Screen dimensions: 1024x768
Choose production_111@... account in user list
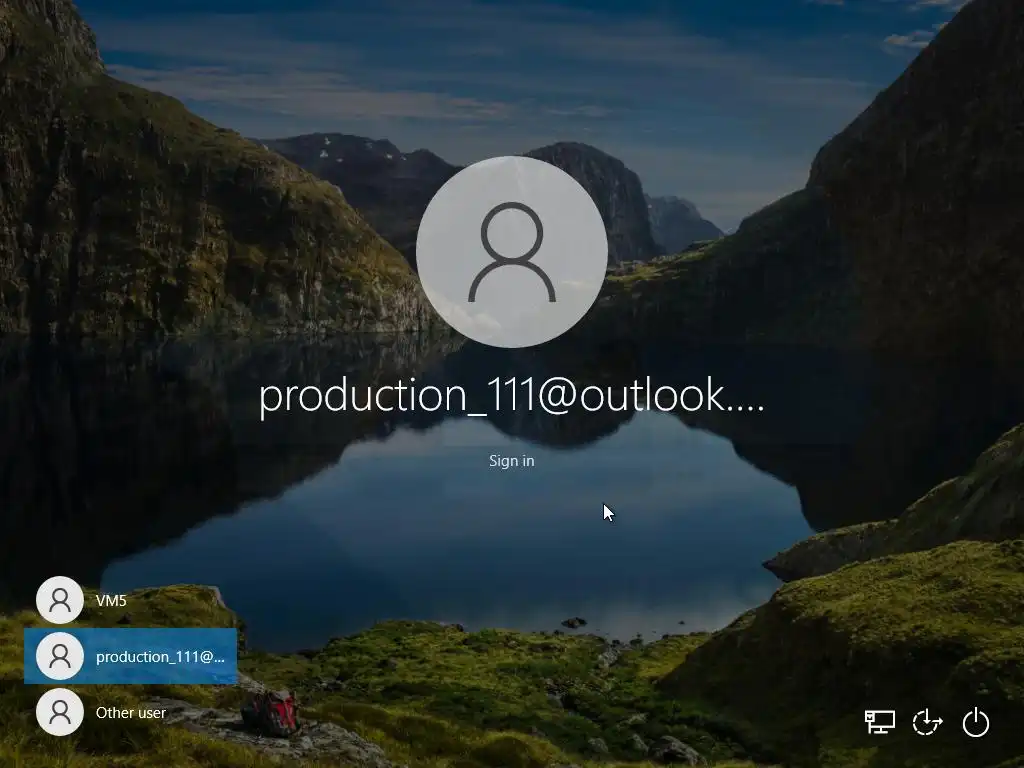[x=131, y=656]
